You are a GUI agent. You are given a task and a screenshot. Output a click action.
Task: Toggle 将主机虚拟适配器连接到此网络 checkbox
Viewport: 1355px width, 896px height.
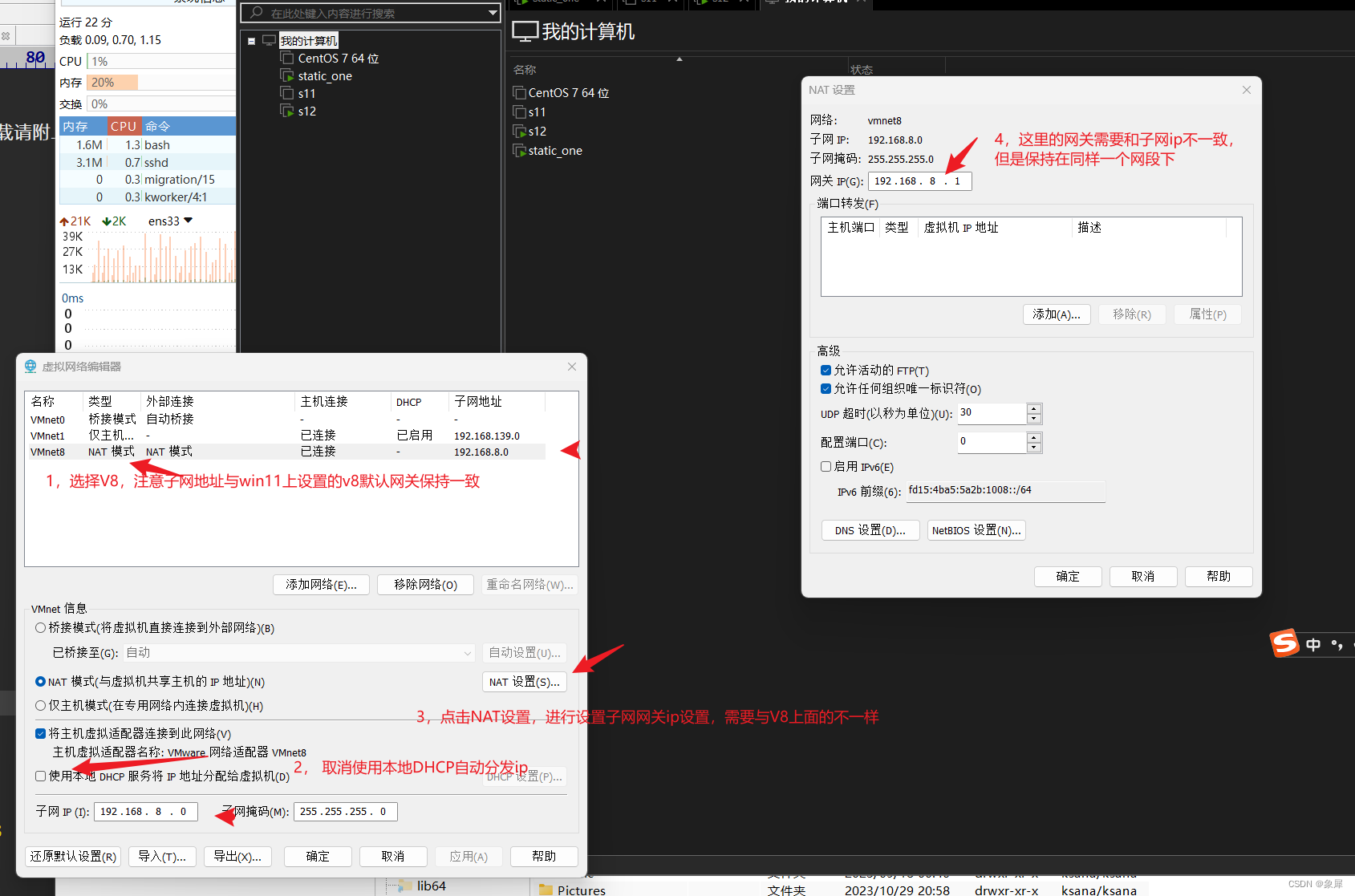[x=40, y=733]
